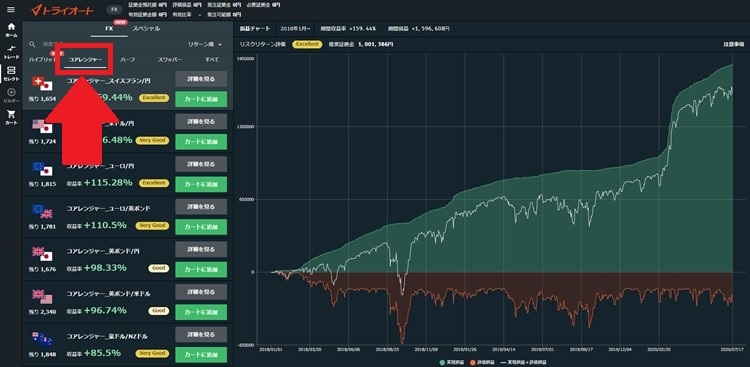Open the hamburger menu icon

(x=11, y=10)
